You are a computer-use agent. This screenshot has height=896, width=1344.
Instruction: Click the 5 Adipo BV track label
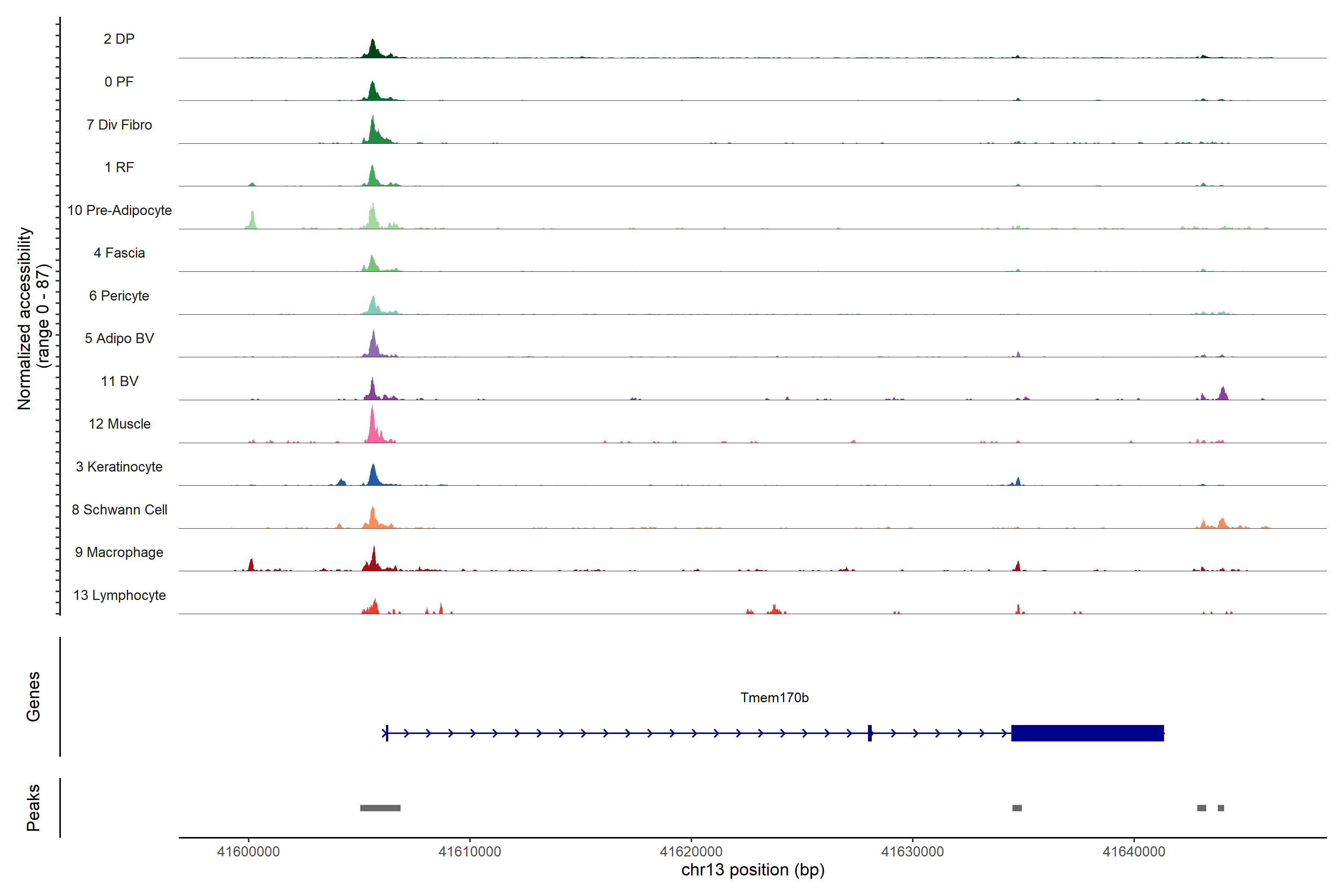click(x=119, y=338)
